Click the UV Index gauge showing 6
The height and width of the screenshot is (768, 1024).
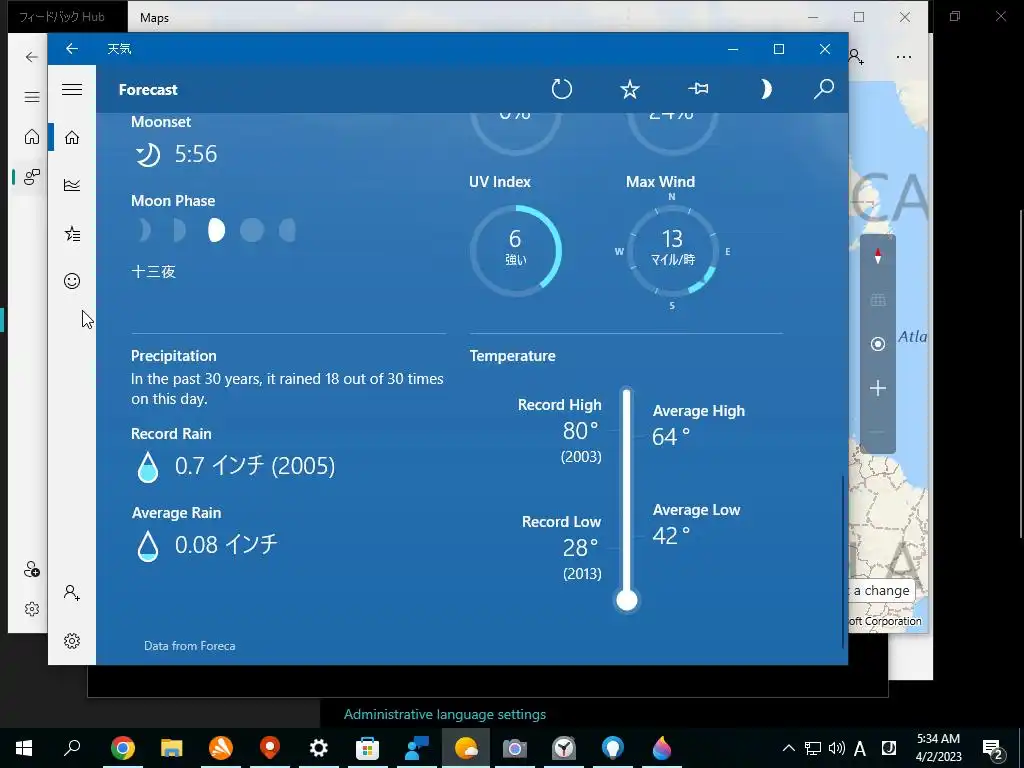pyautogui.click(x=515, y=250)
